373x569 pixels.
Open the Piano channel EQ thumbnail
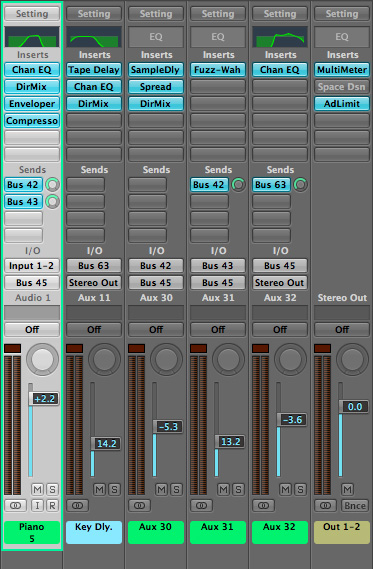[x=32, y=36]
